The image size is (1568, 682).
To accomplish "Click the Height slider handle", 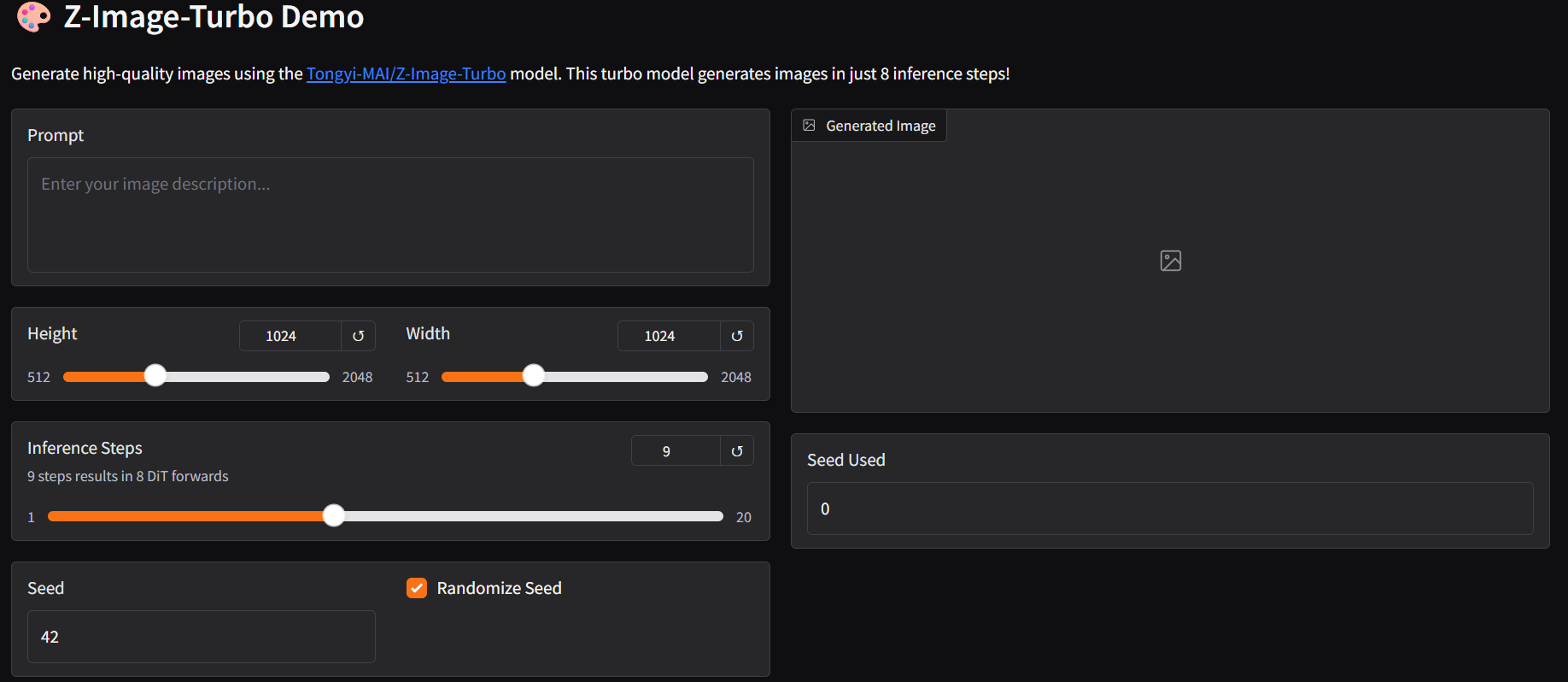I will click(155, 376).
